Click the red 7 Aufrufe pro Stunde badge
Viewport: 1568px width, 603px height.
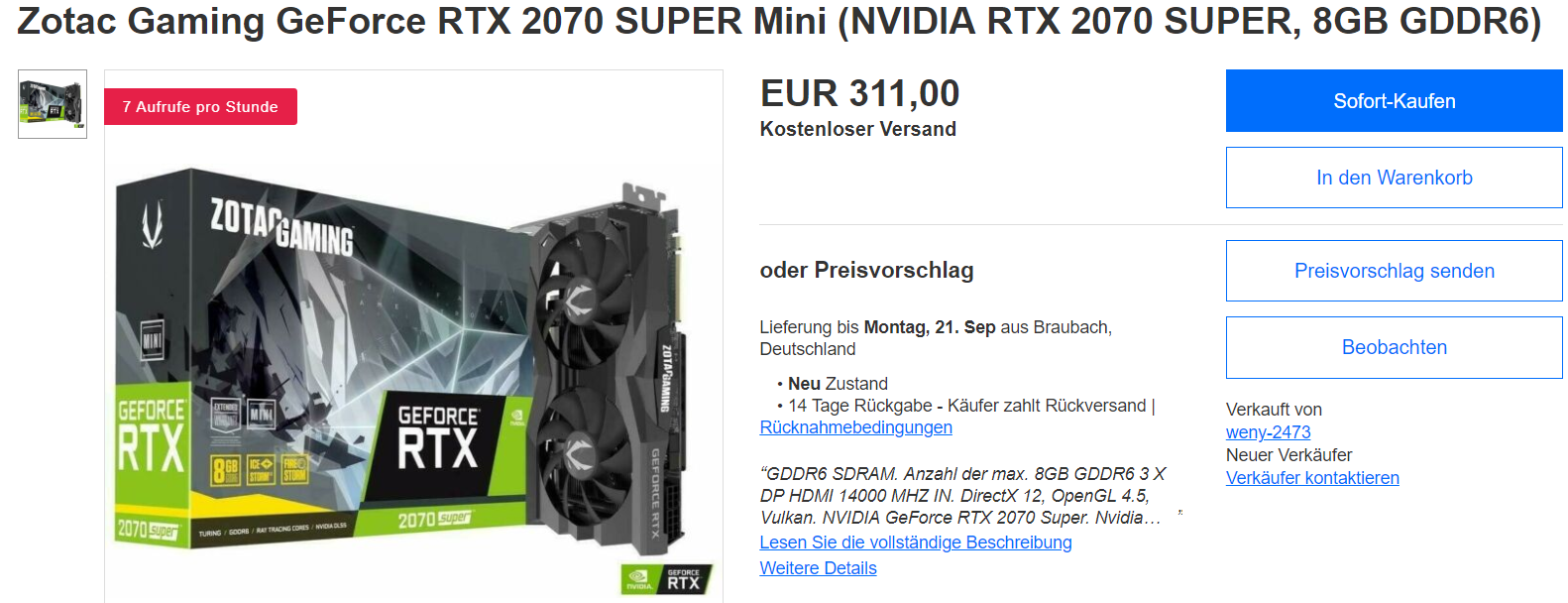(200, 106)
